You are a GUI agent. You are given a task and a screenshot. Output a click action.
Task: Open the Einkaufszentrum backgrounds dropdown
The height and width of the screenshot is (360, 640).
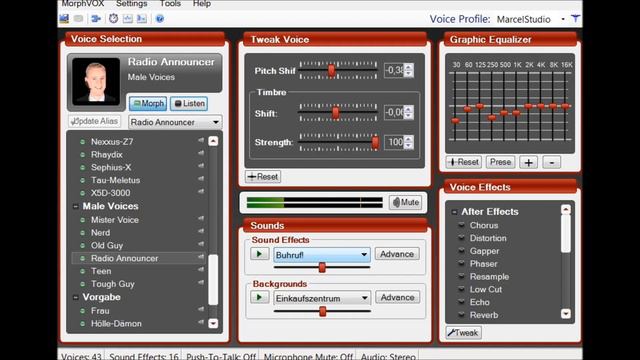pos(322,298)
